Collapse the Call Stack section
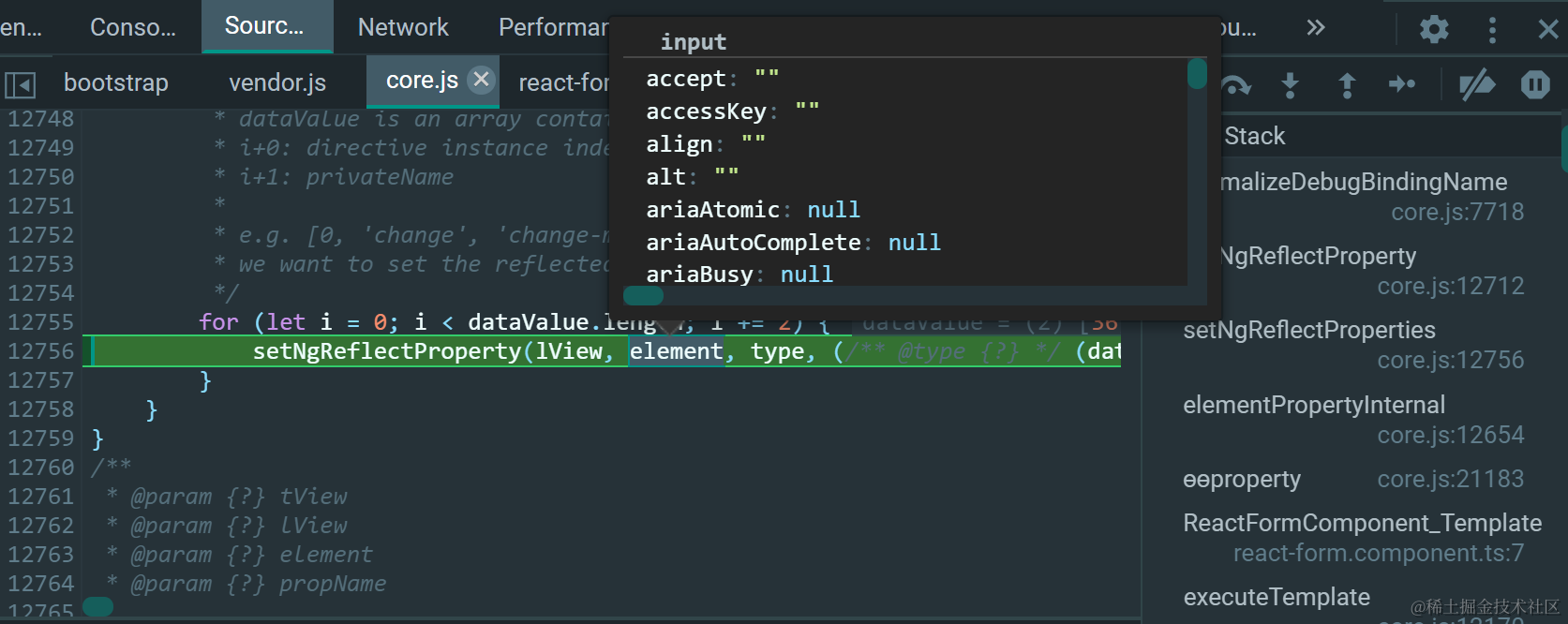The width and height of the screenshot is (1568, 624). (x=1254, y=136)
